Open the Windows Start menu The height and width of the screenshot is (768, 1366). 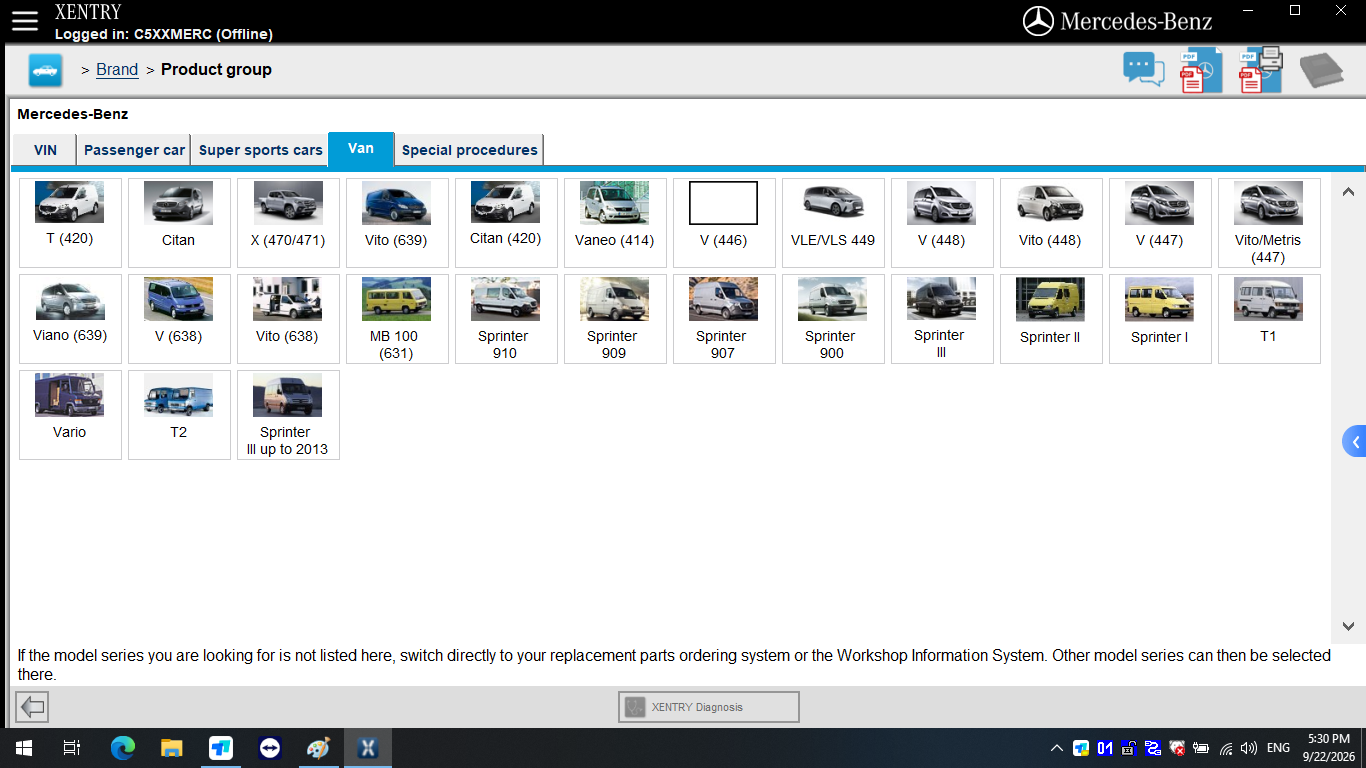[23, 748]
